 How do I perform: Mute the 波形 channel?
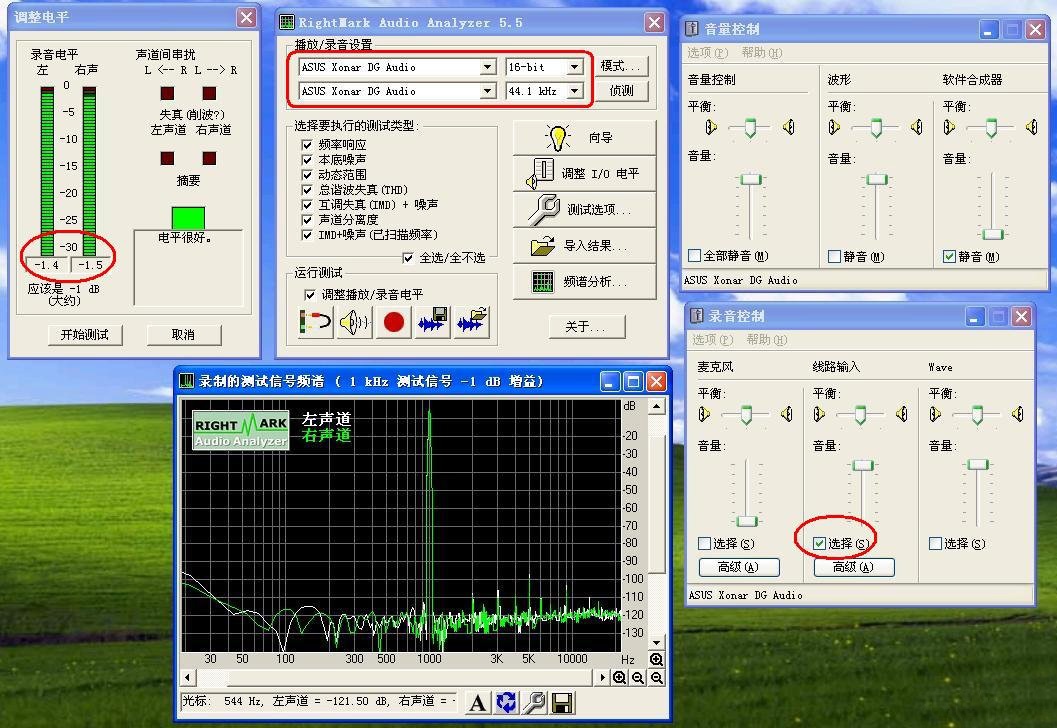[835, 256]
